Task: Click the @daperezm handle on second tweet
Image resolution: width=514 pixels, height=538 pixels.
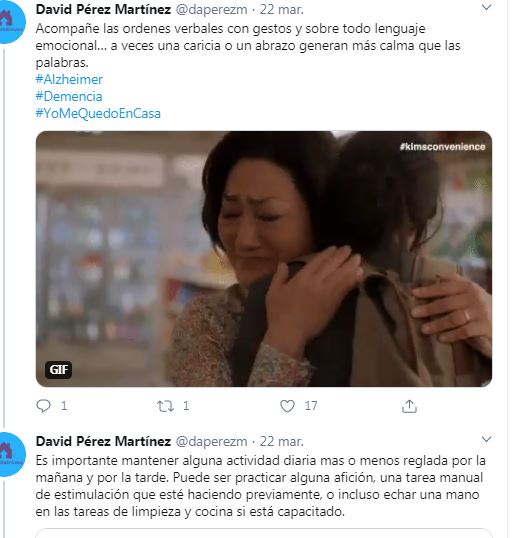Action: 211,442
